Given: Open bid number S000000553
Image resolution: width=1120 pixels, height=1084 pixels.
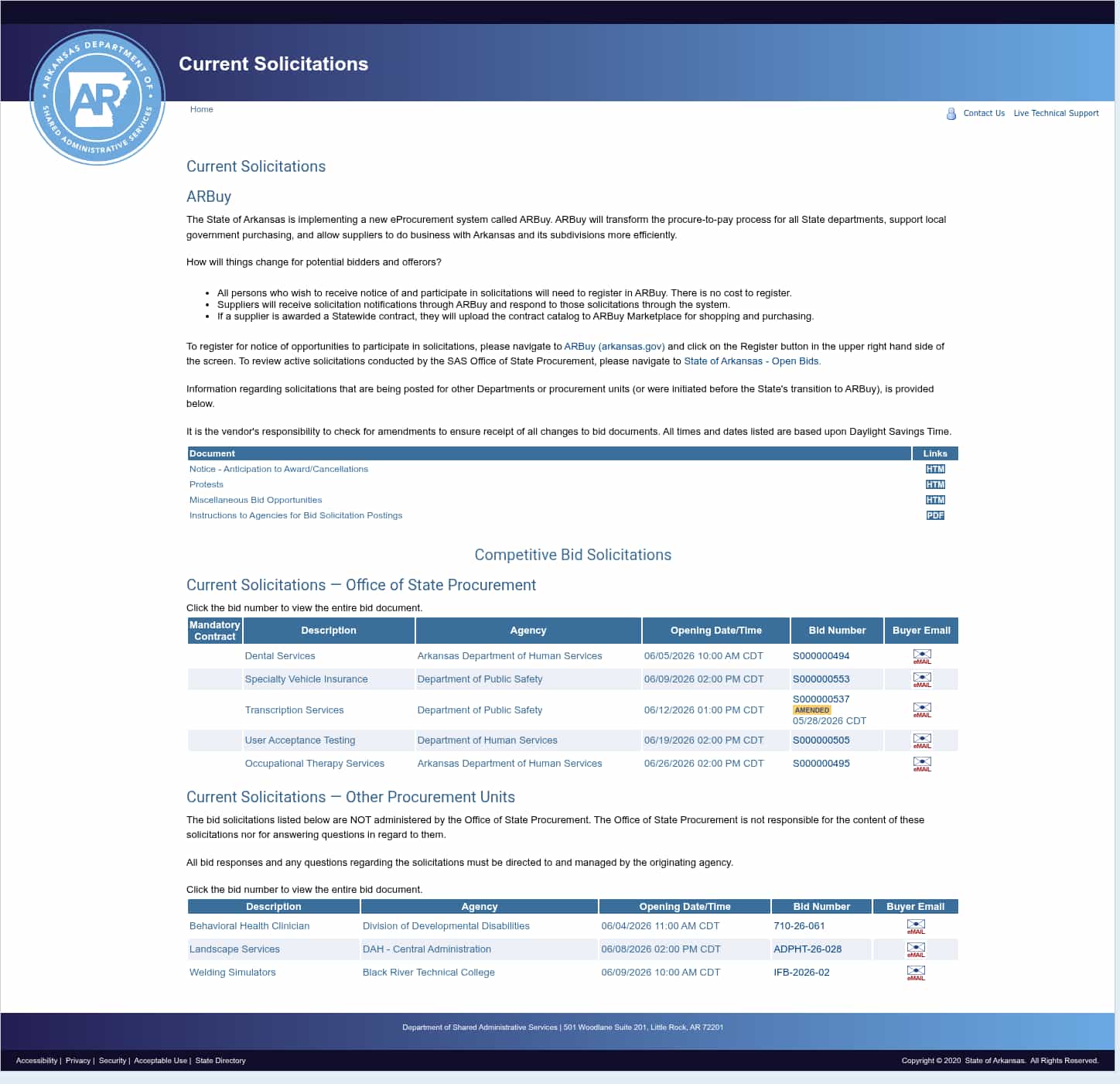Looking at the screenshot, I should click(x=821, y=679).
